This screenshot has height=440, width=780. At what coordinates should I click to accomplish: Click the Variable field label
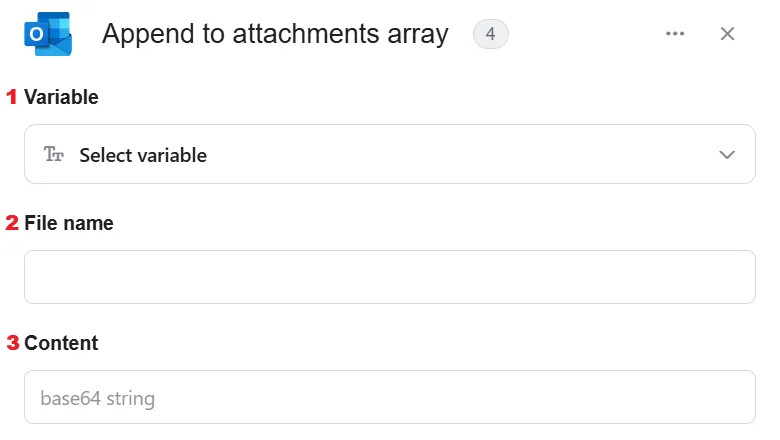61,97
